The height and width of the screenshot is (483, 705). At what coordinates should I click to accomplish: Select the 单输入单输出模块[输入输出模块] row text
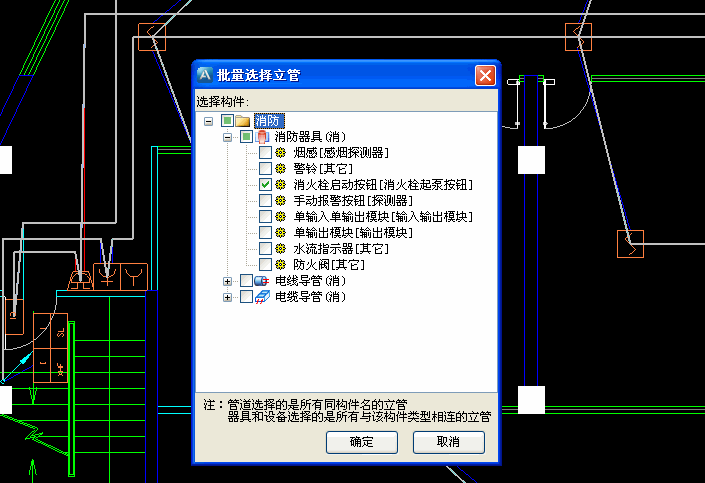click(x=383, y=217)
